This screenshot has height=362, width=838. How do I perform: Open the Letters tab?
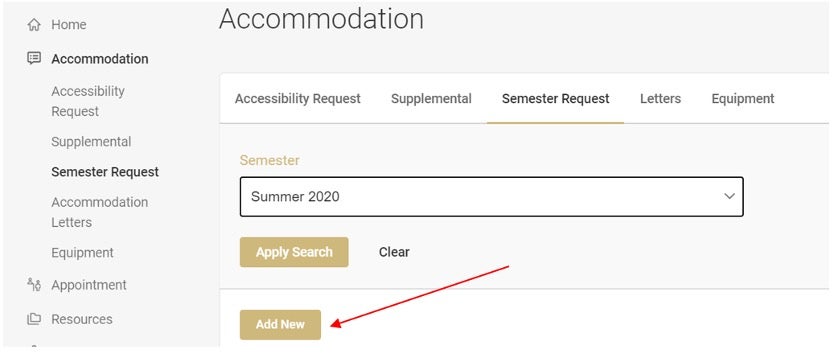(661, 99)
